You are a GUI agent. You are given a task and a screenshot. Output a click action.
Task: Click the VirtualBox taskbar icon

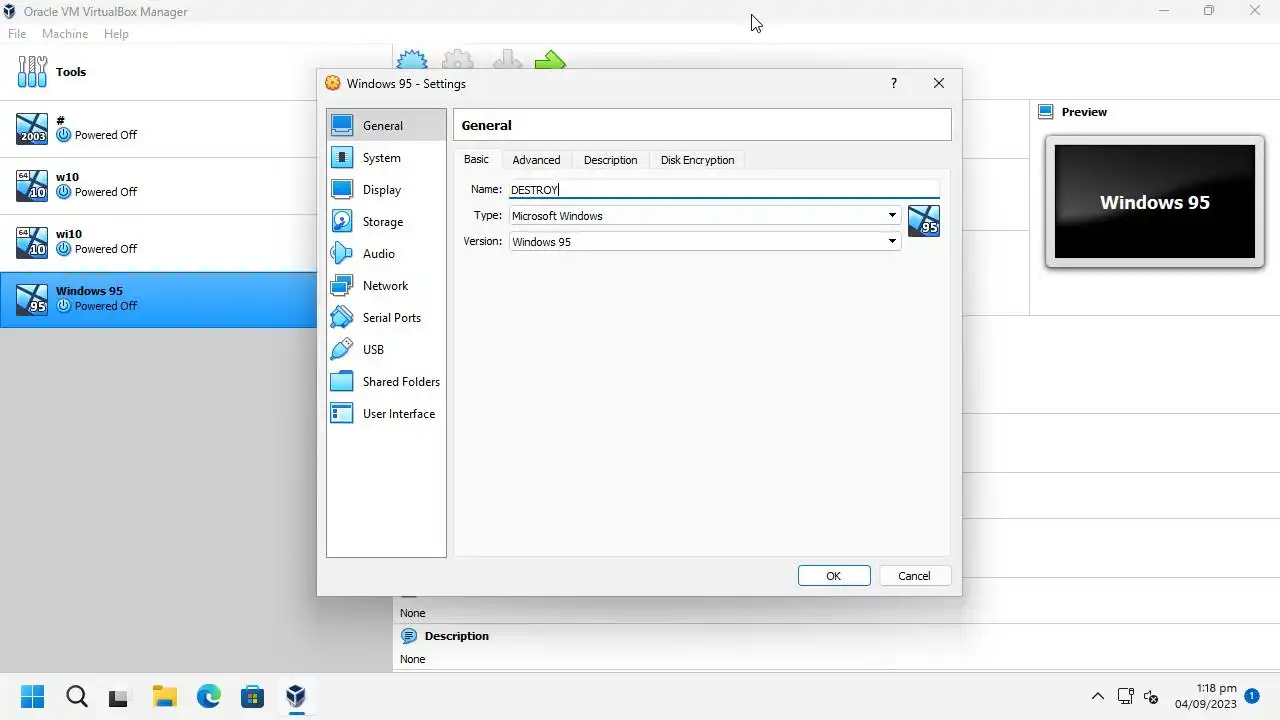(296, 696)
